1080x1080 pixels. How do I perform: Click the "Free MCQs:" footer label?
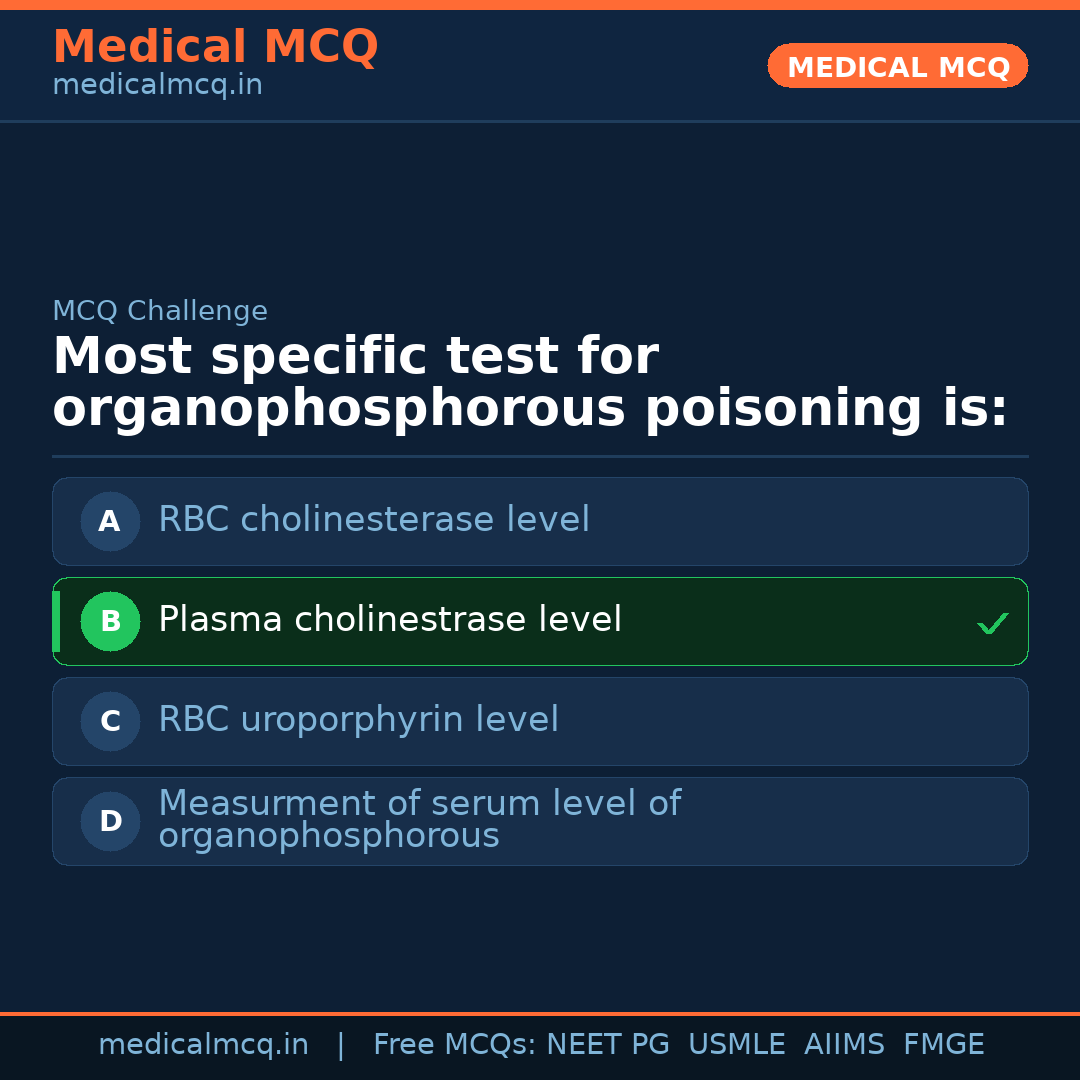455,1045
